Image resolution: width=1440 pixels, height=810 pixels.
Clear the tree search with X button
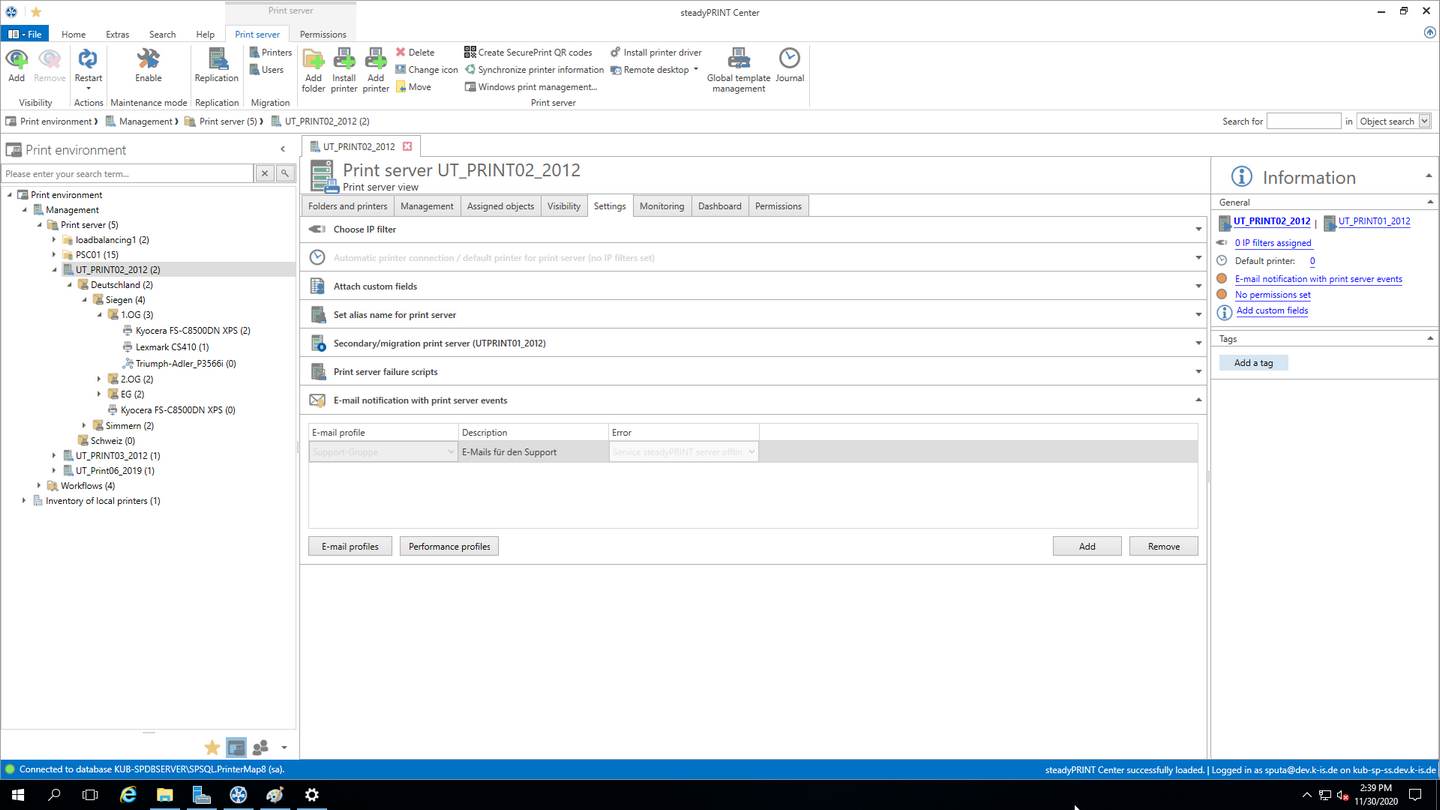pyautogui.click(x=265, y=174)
